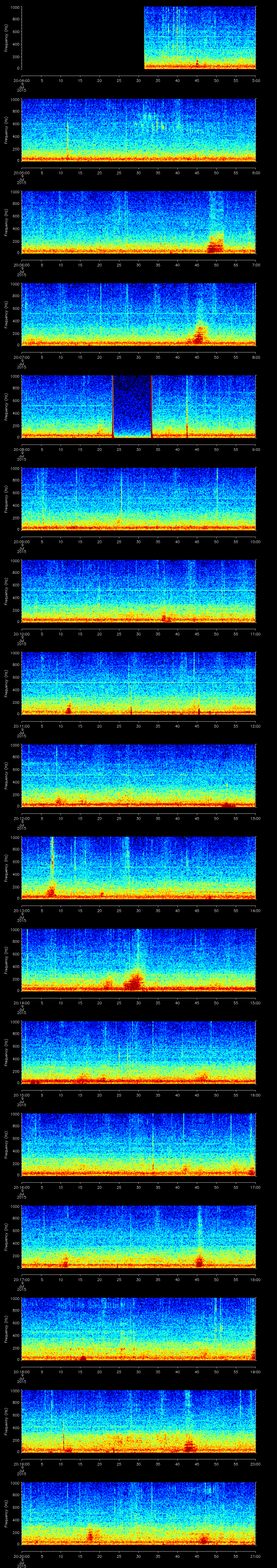The image size is (277, 1568).
Task: Click the red vertical line left of the 20:08:00 gap
Action: [x=113, y=407]
